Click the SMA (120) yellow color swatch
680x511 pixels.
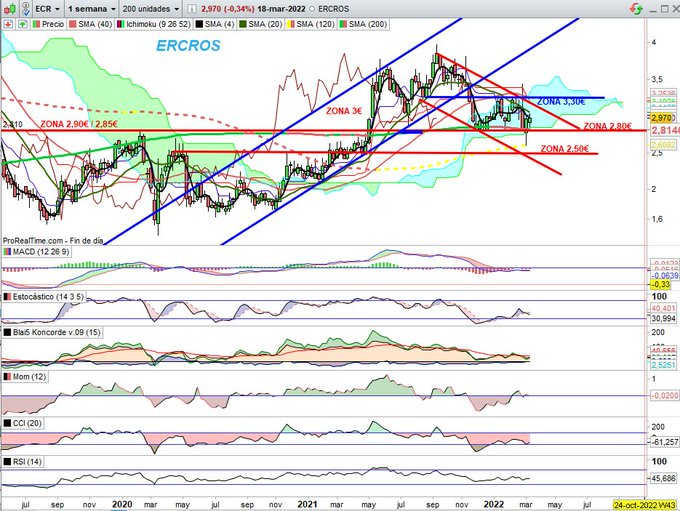coord(291,24)
